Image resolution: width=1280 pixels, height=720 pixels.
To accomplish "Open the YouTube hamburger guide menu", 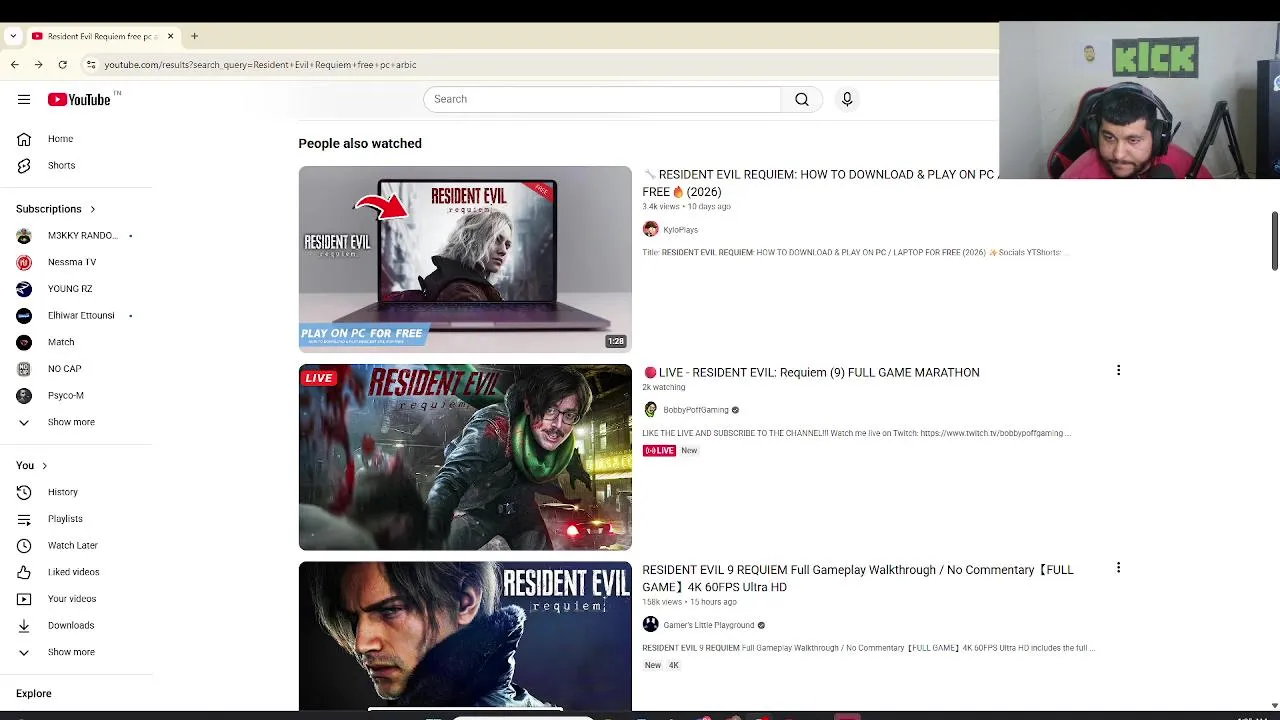I will 24,99.
